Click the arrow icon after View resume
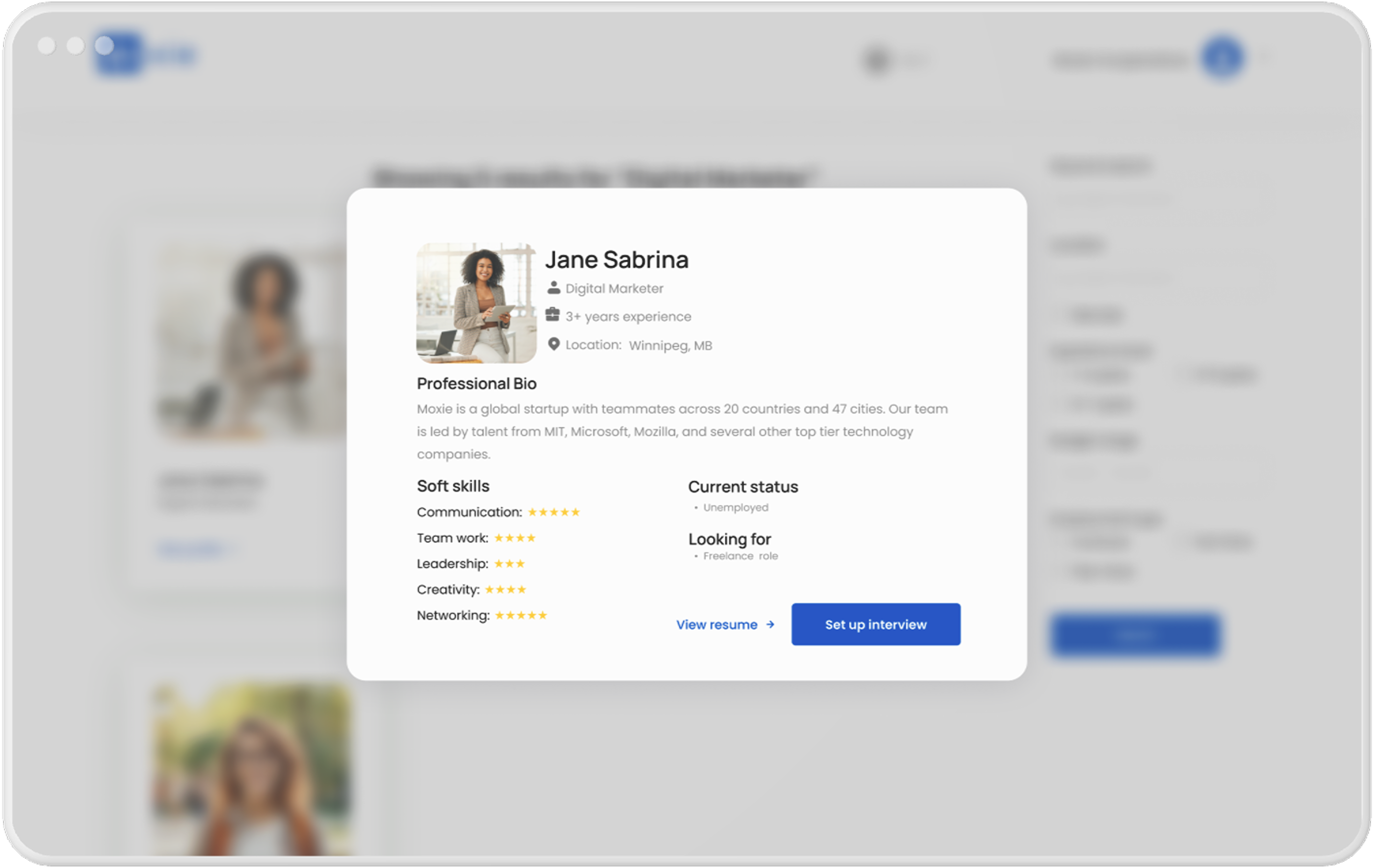 coord(770,625)
